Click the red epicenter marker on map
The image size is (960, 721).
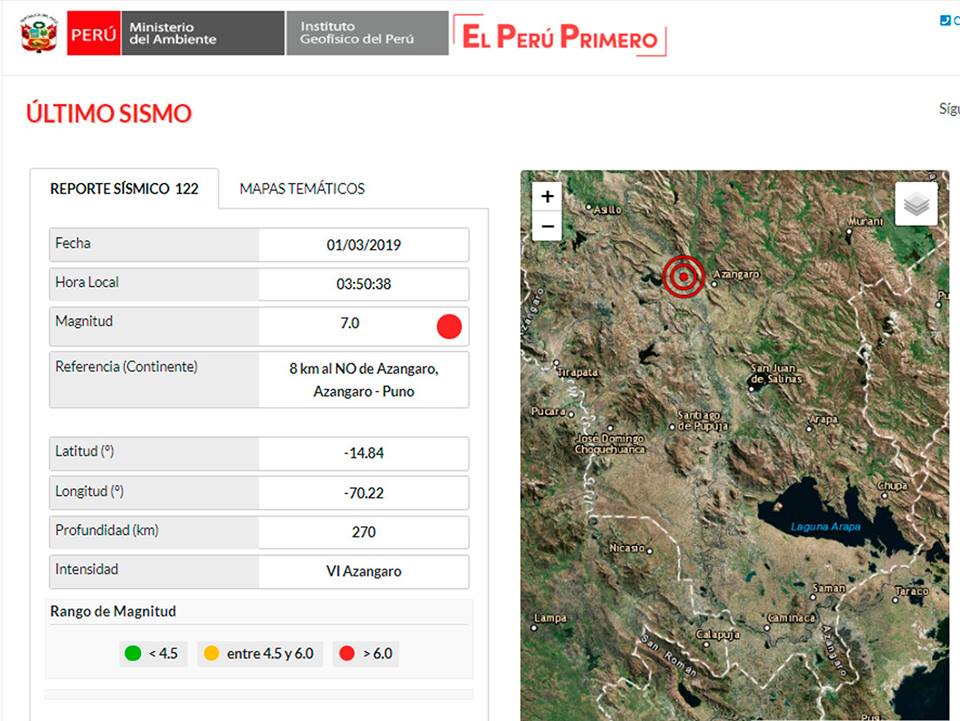[684, 275]
